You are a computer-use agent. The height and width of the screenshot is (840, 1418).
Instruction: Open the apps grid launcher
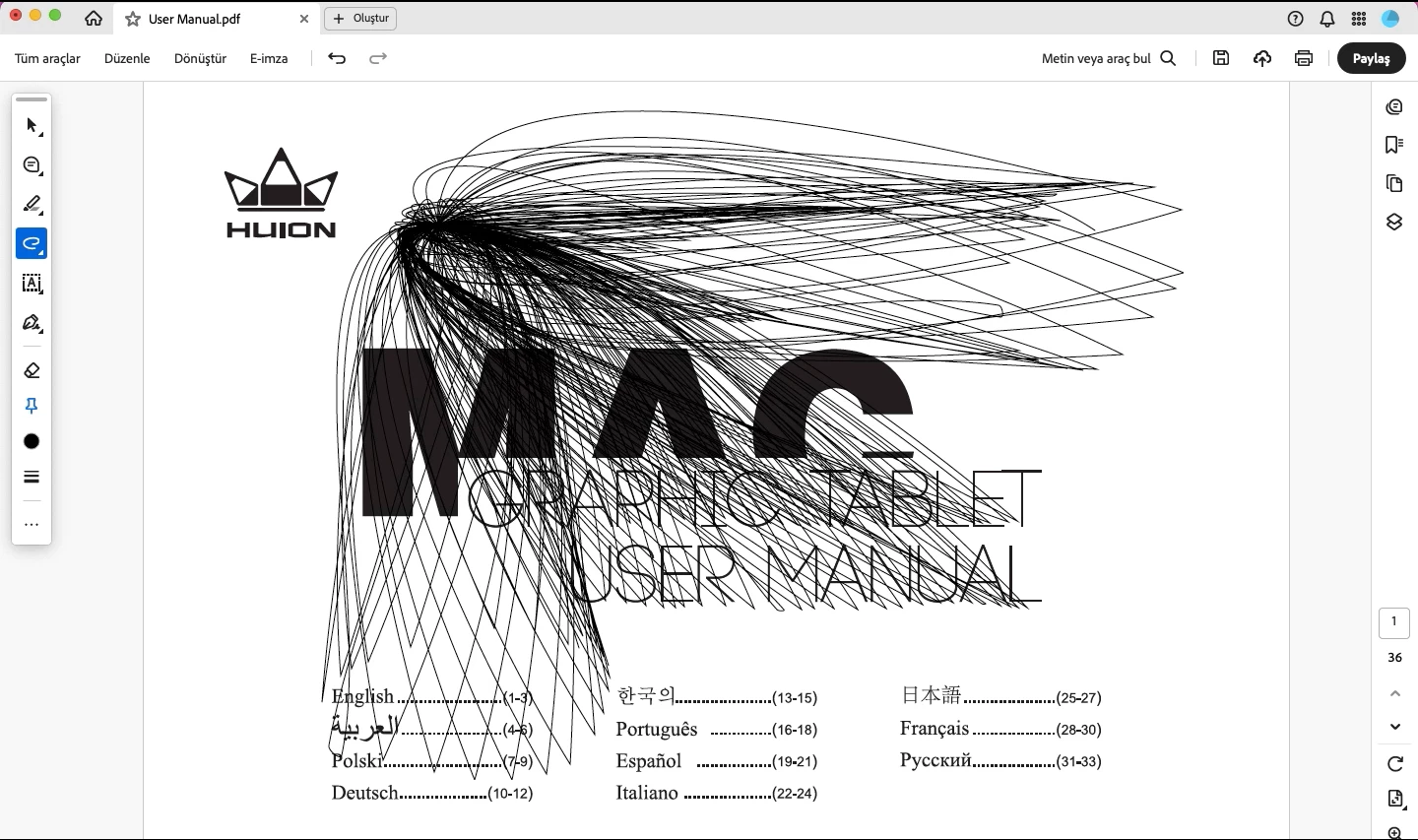[1359, 19]
